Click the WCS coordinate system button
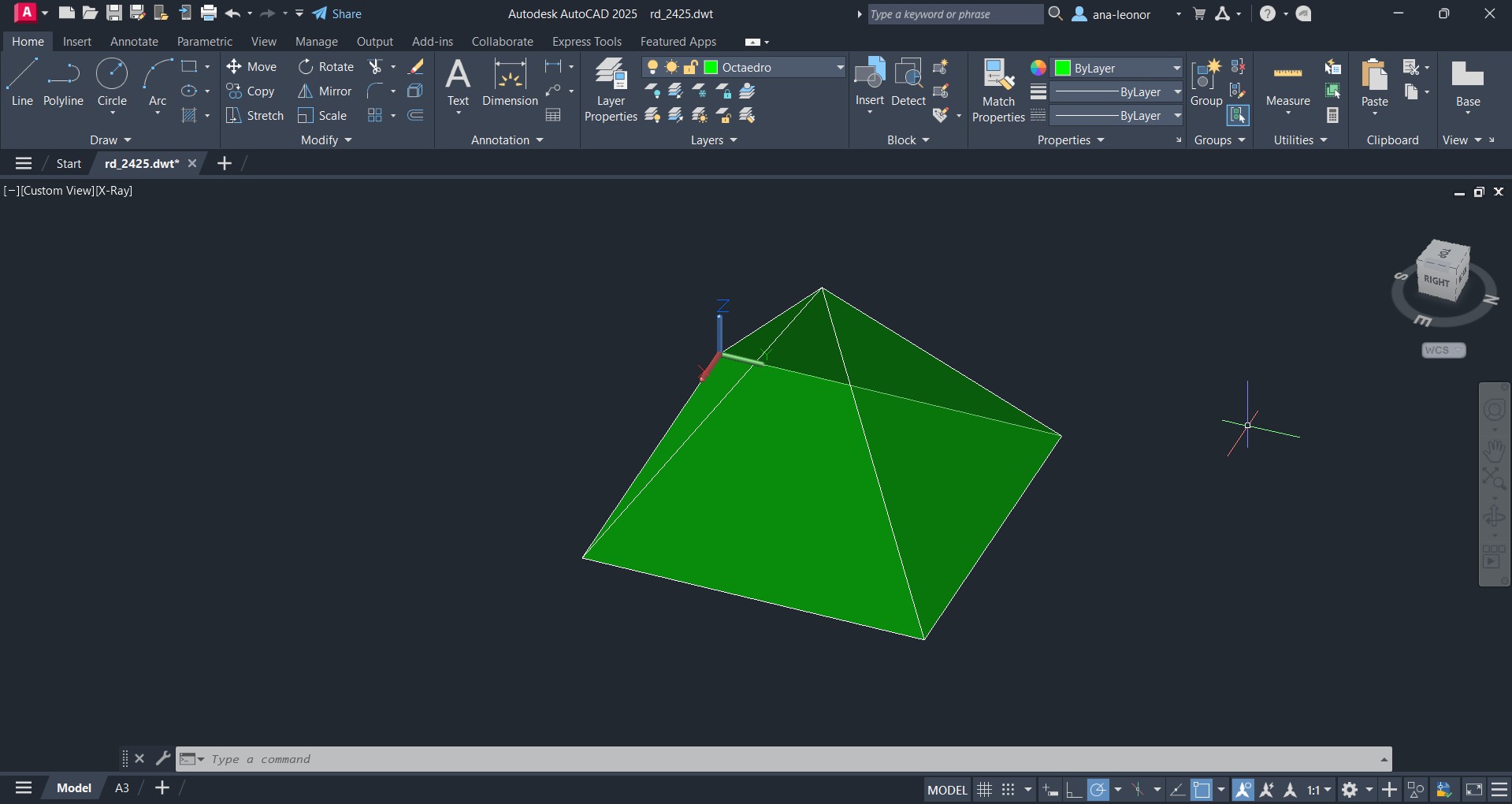This screenshot has height=804, width=1512. pos(1443,350)
